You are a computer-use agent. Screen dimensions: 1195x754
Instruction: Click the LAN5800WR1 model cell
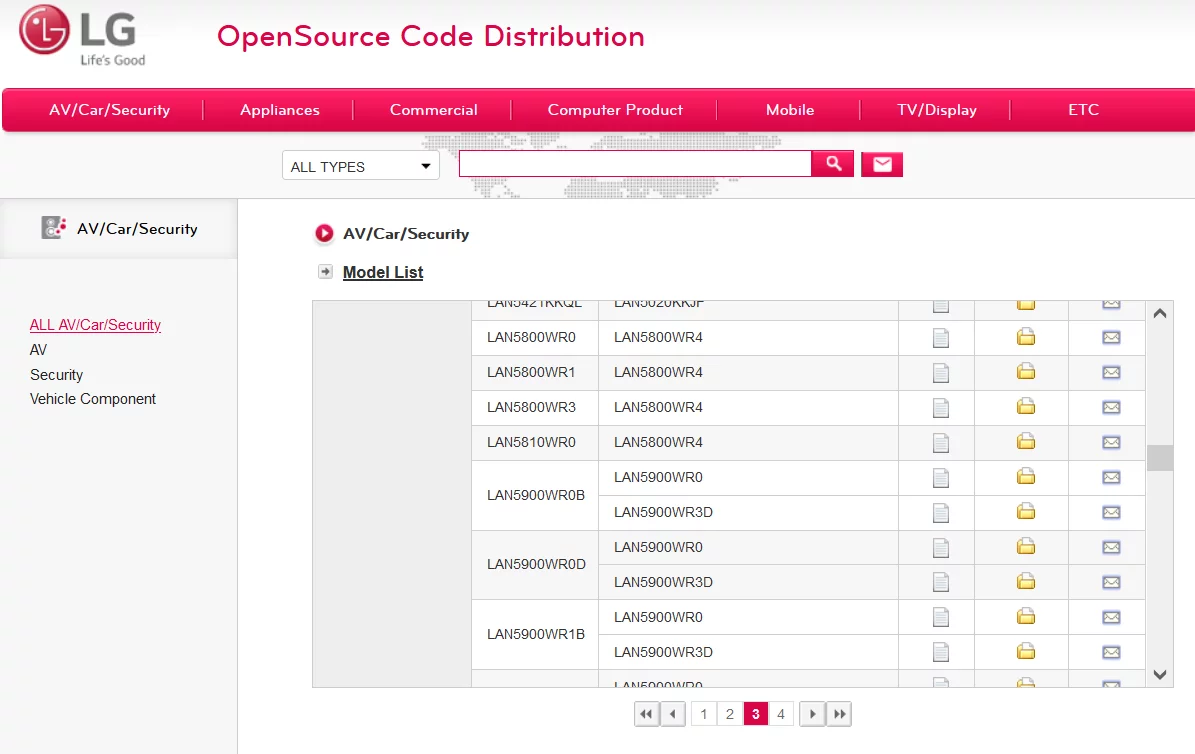(x=534, y=373)
